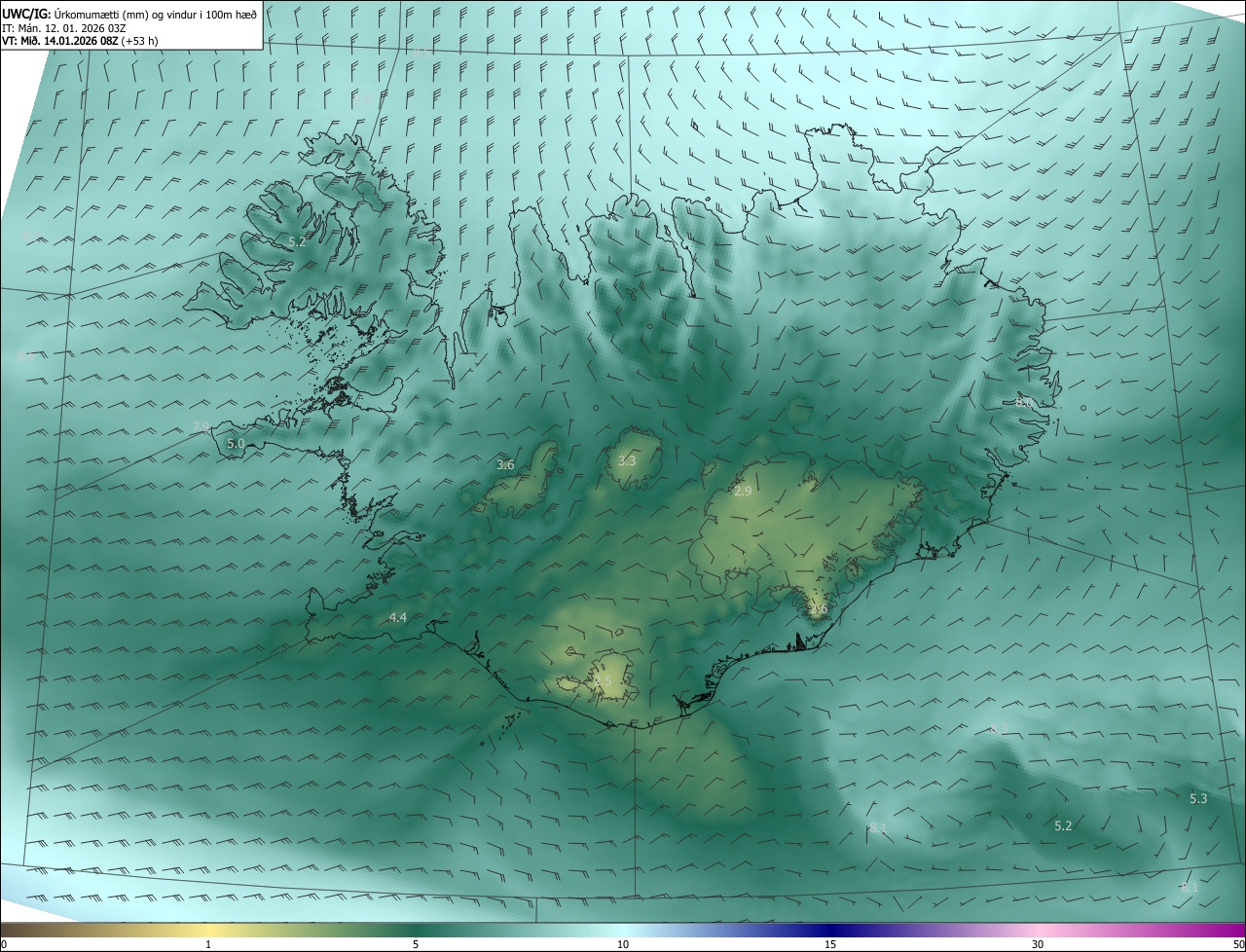Click the 5.3 value over the southeast sea
Viewport: 1246px width, 952px height.
pyautogui.click(x=1198, y=798)
